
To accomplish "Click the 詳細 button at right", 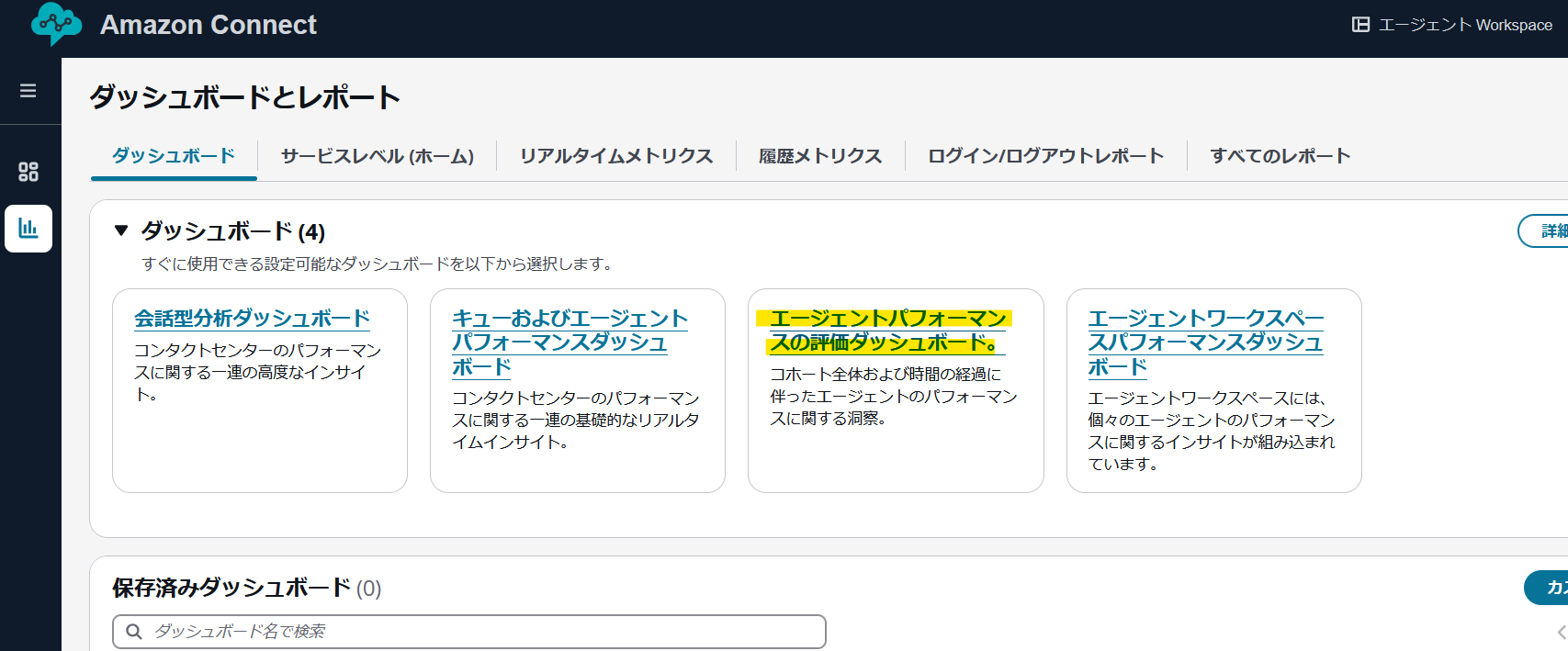I will [x=1548, y=230].
